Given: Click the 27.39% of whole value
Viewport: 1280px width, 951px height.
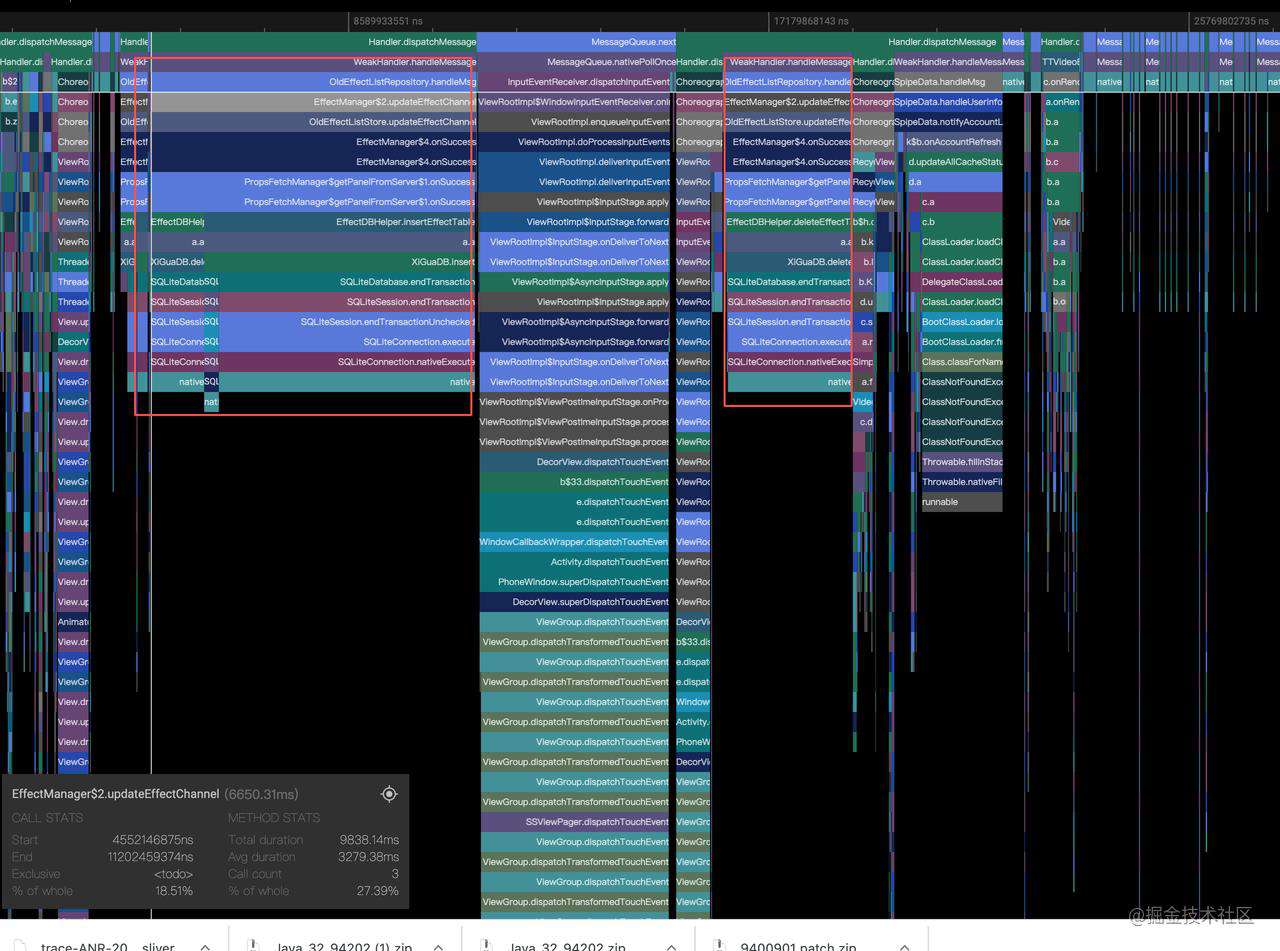Looking at the screenshot, I should 378,891.
